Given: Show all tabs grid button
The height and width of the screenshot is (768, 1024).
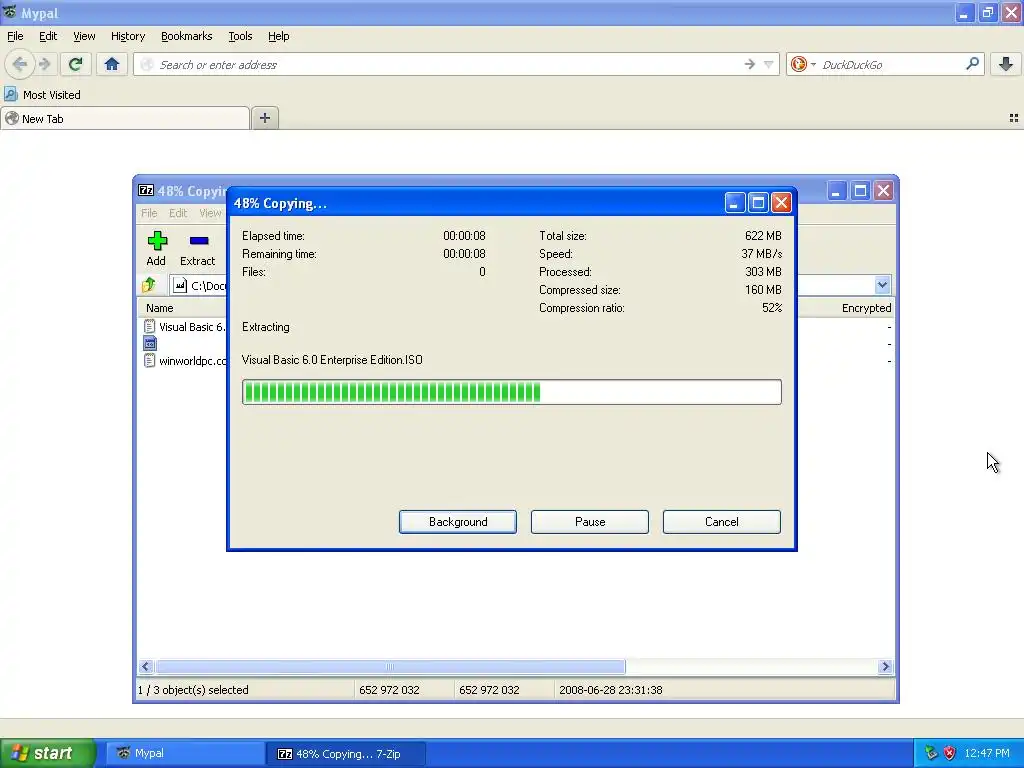Looking at the screenshot, I should [x=1014, y=118].
